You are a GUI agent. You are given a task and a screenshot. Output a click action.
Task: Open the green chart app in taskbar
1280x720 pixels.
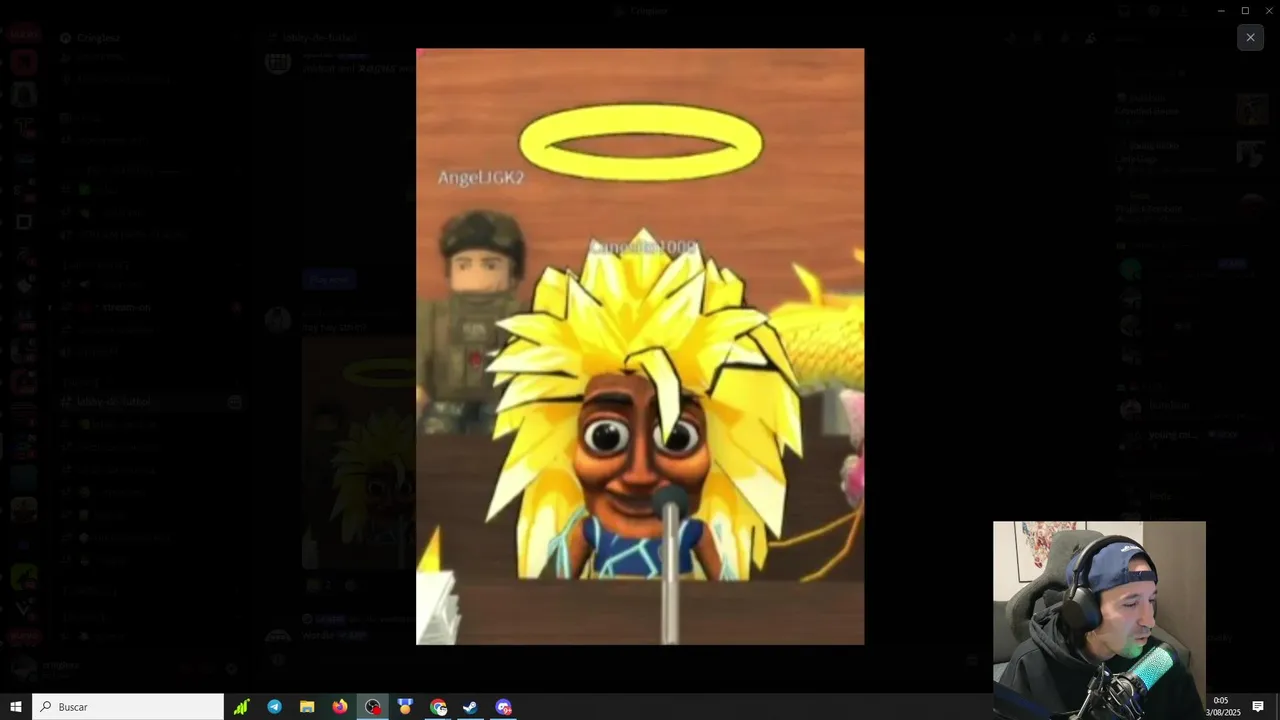(x=241, y=707)
